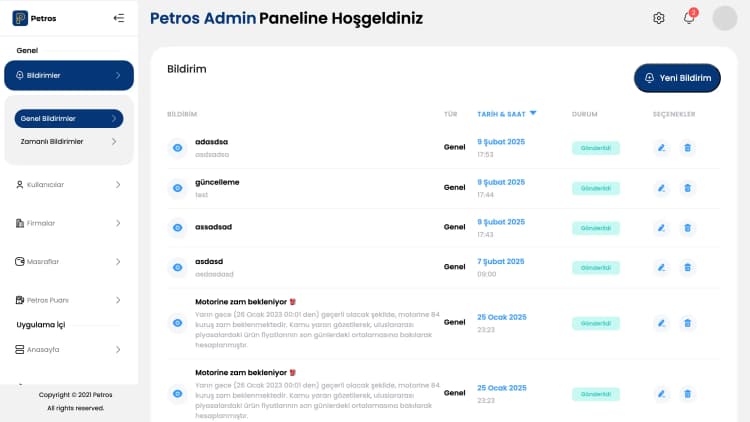
Task: Click the edit pencil for adasdsa notification
Action: [x=661, y=148]
